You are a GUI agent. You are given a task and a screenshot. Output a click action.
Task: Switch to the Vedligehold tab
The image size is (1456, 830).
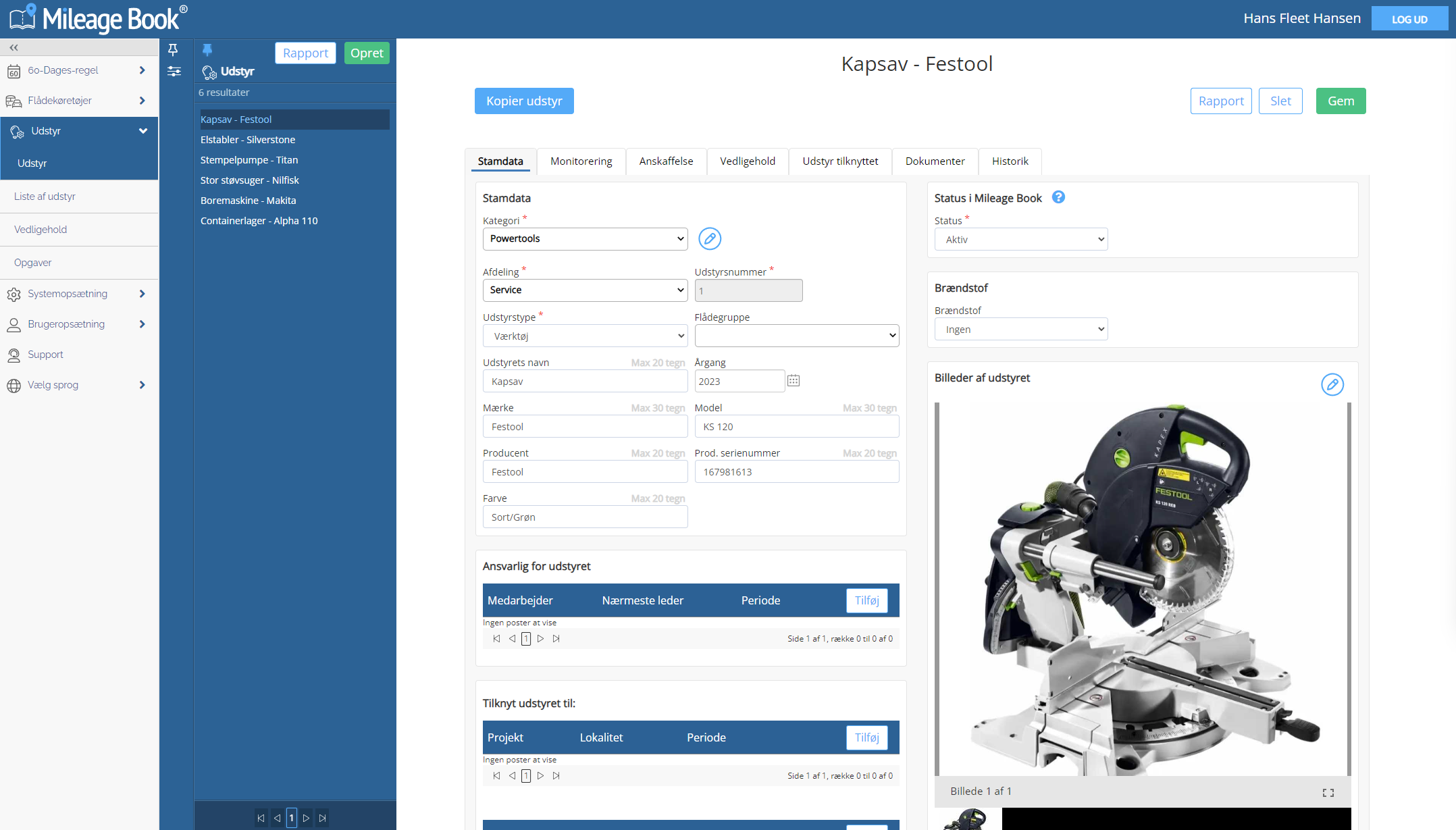[x=748, y=161]
